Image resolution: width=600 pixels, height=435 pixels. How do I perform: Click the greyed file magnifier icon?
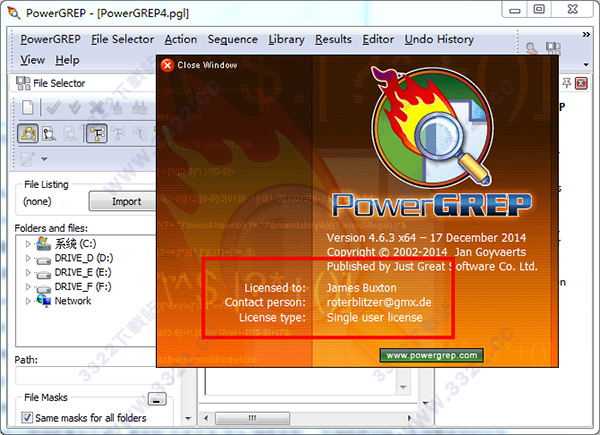coord(71,134)
